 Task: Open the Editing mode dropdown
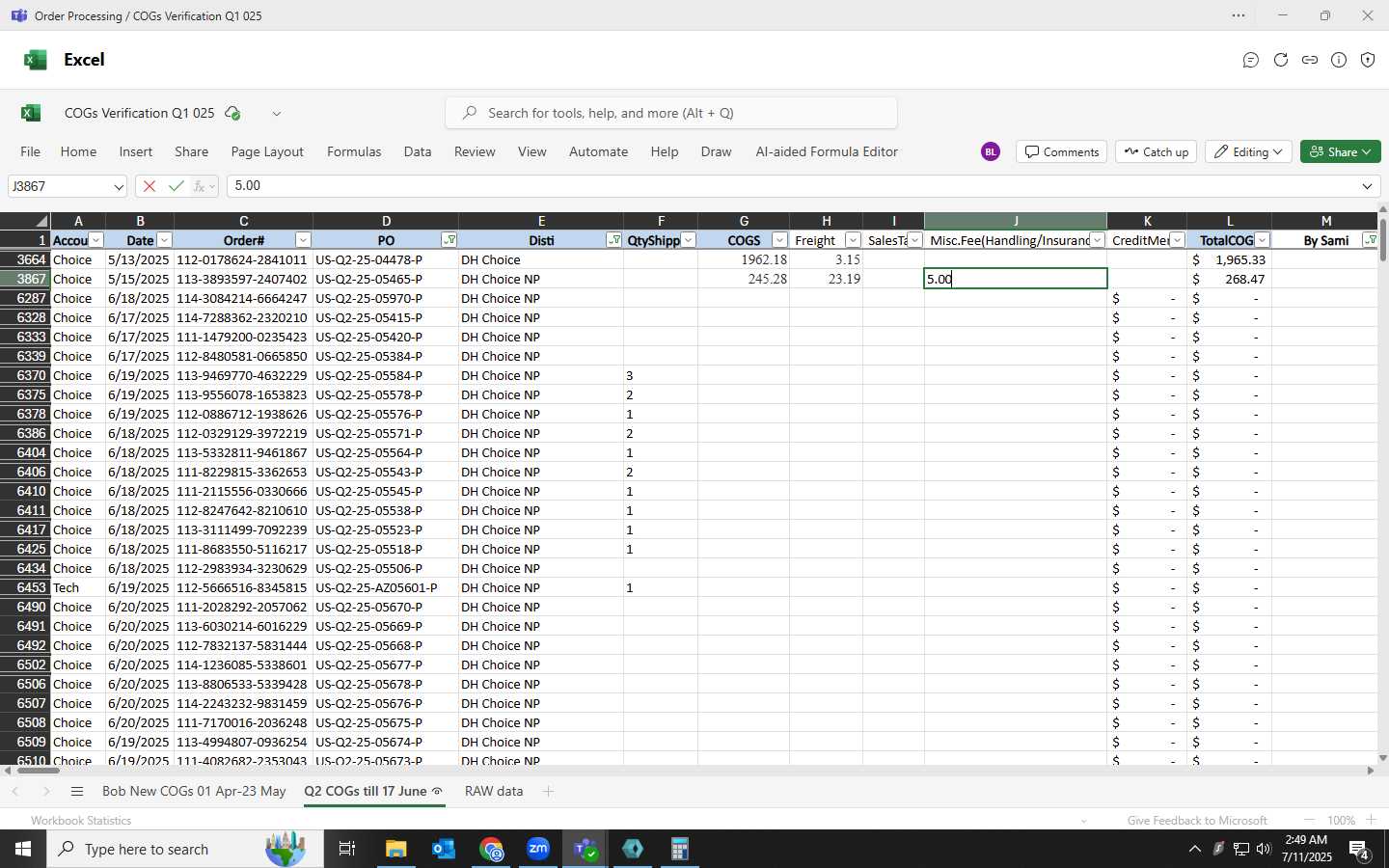click(1248, 151)
